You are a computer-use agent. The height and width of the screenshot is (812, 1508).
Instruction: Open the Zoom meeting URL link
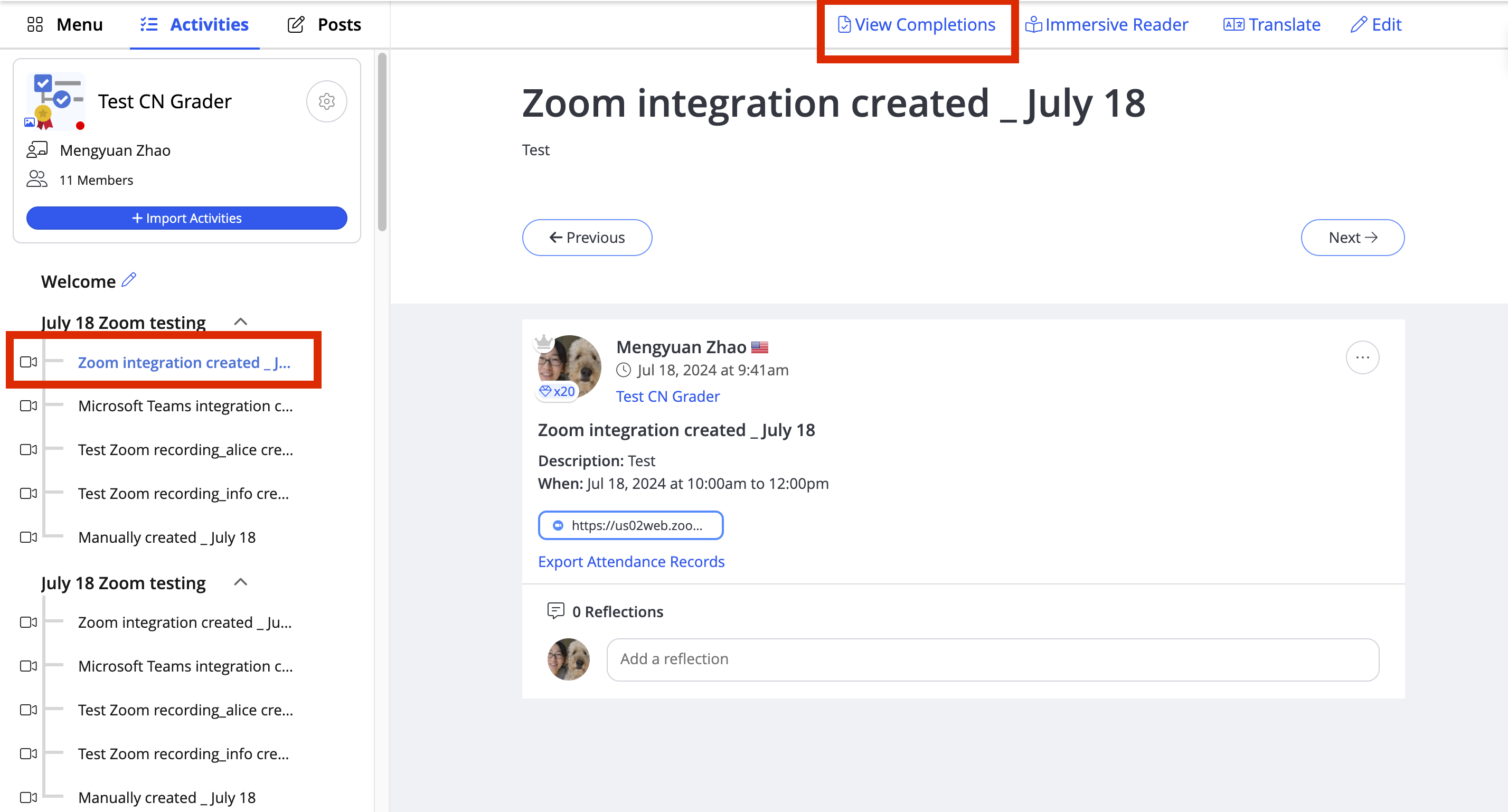click(631, 525)
